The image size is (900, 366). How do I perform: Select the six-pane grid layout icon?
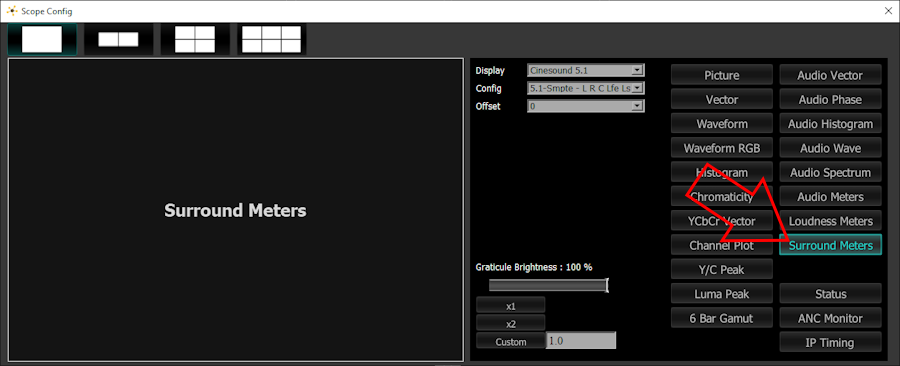point(271,39)
